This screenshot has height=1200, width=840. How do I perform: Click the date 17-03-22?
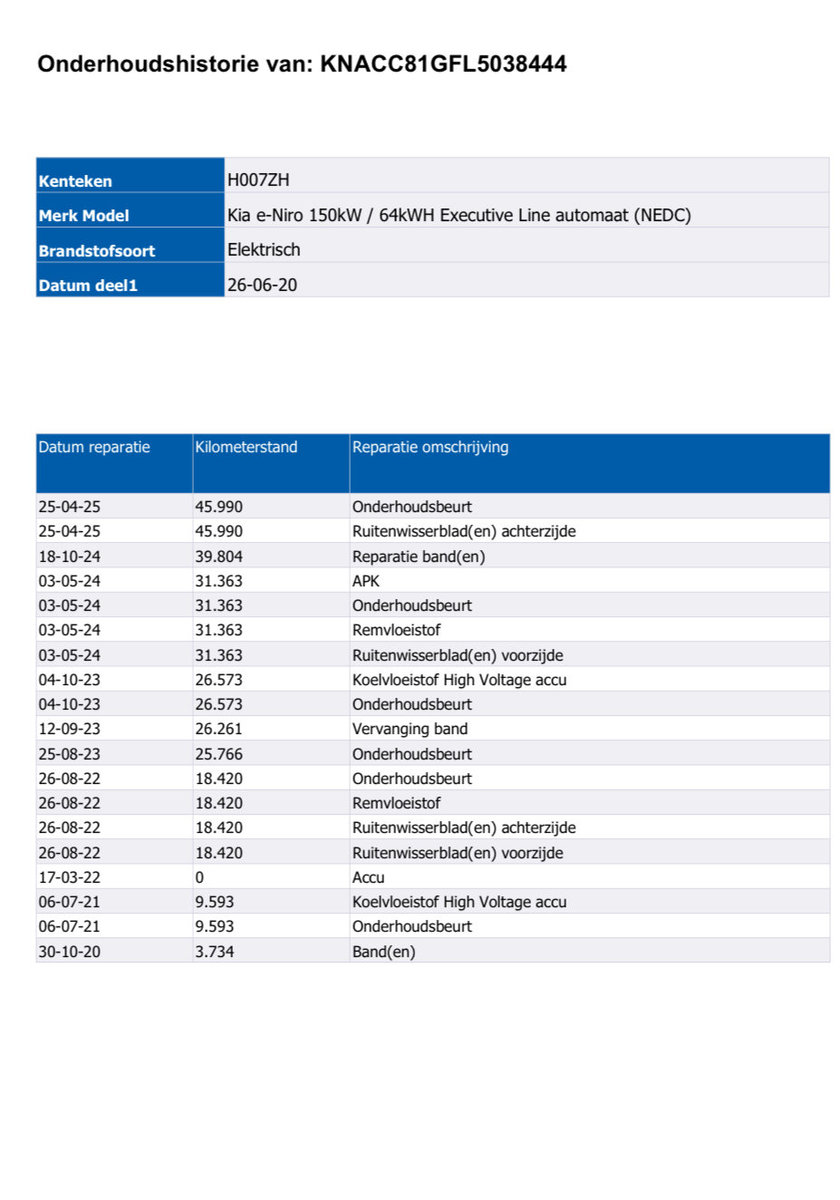pos(69,877)
